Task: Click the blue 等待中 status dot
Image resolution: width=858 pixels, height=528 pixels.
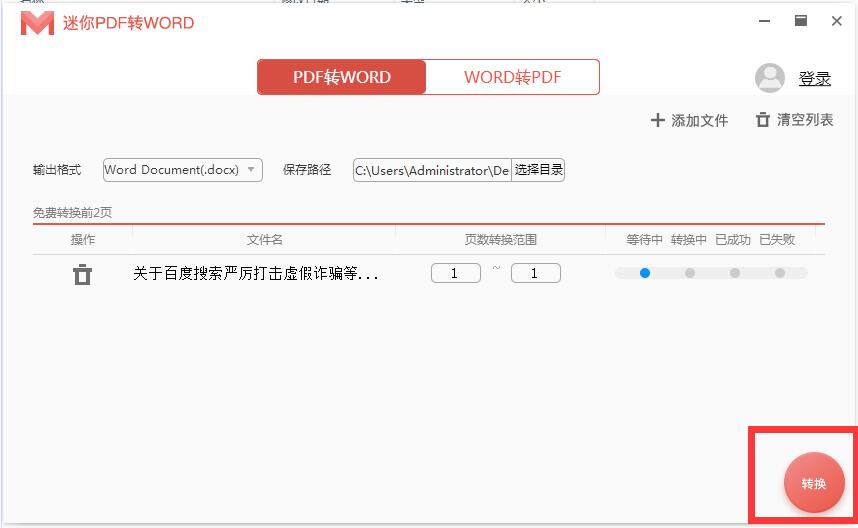Action: (645, 273)
